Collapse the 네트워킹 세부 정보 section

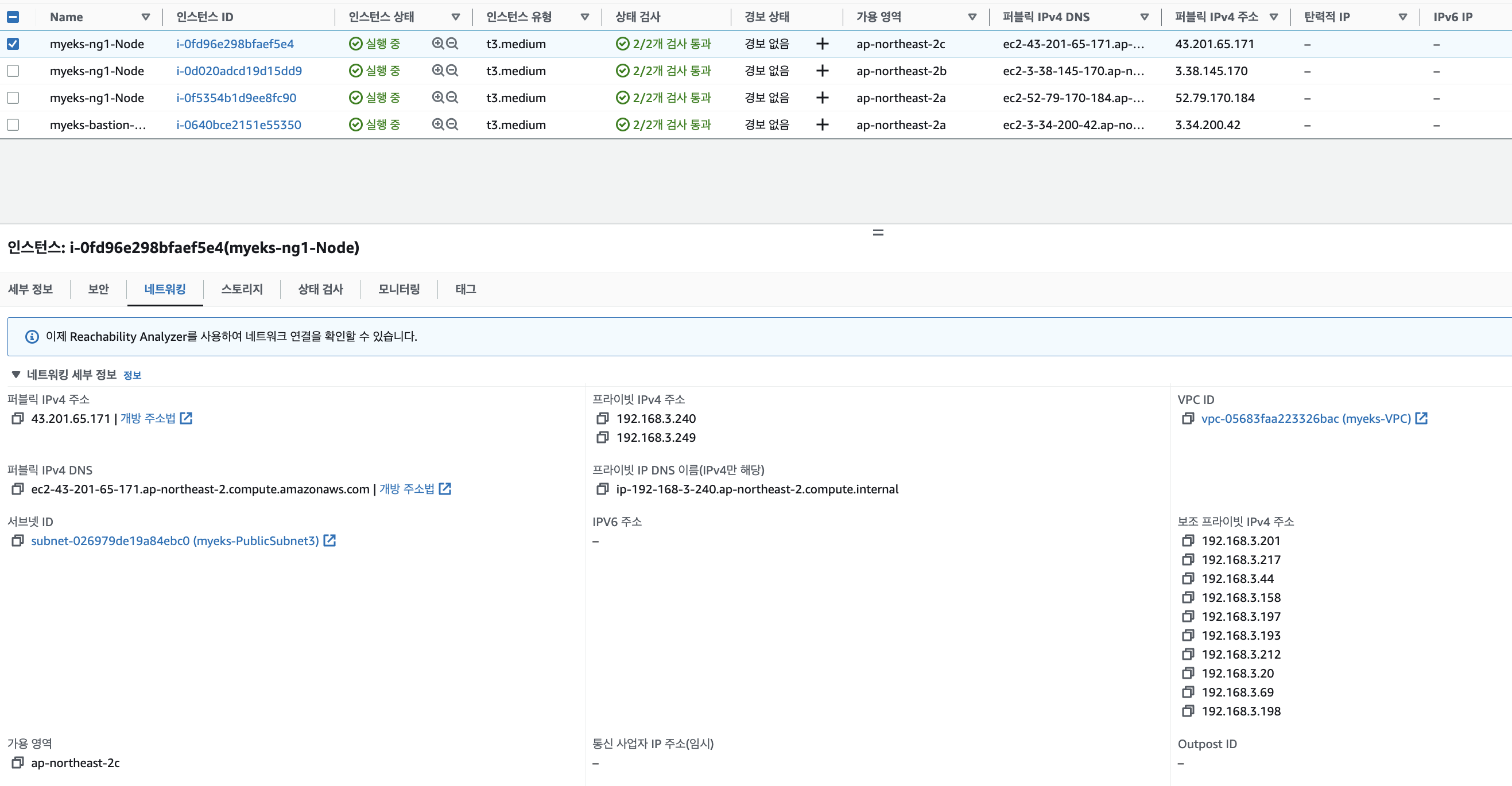16,375
